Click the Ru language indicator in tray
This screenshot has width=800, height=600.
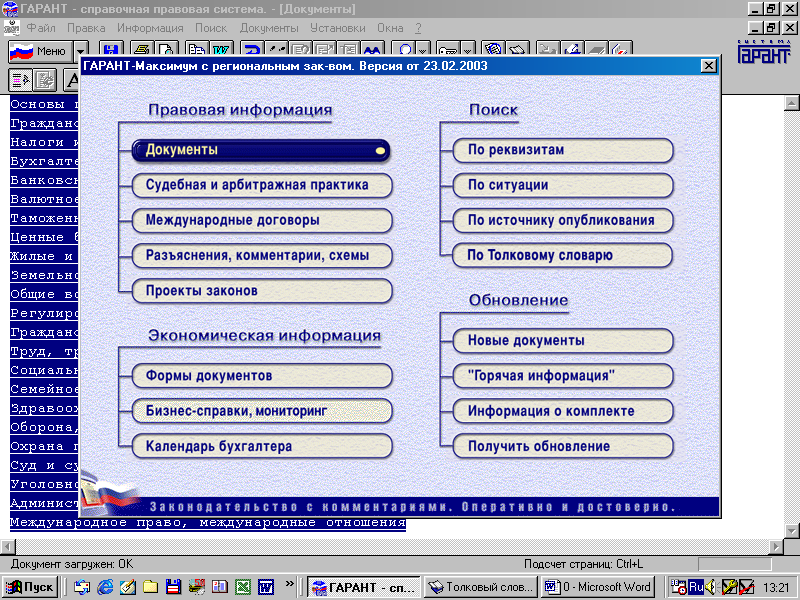(696, 587)
